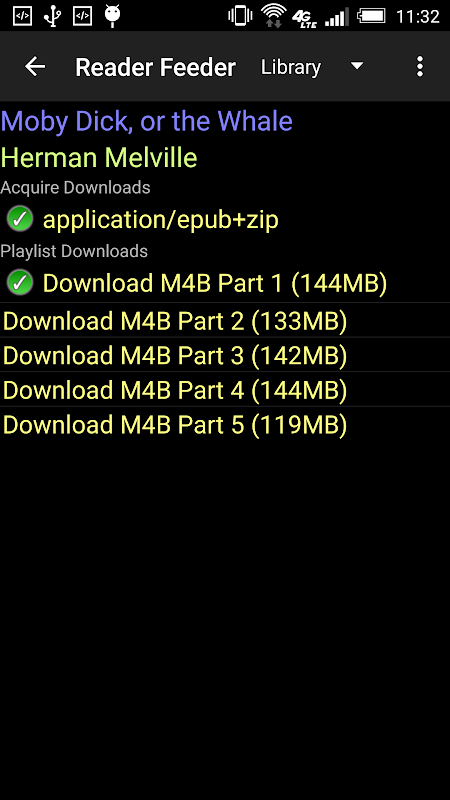Tap author name Herman Melville

click(99, 158)
